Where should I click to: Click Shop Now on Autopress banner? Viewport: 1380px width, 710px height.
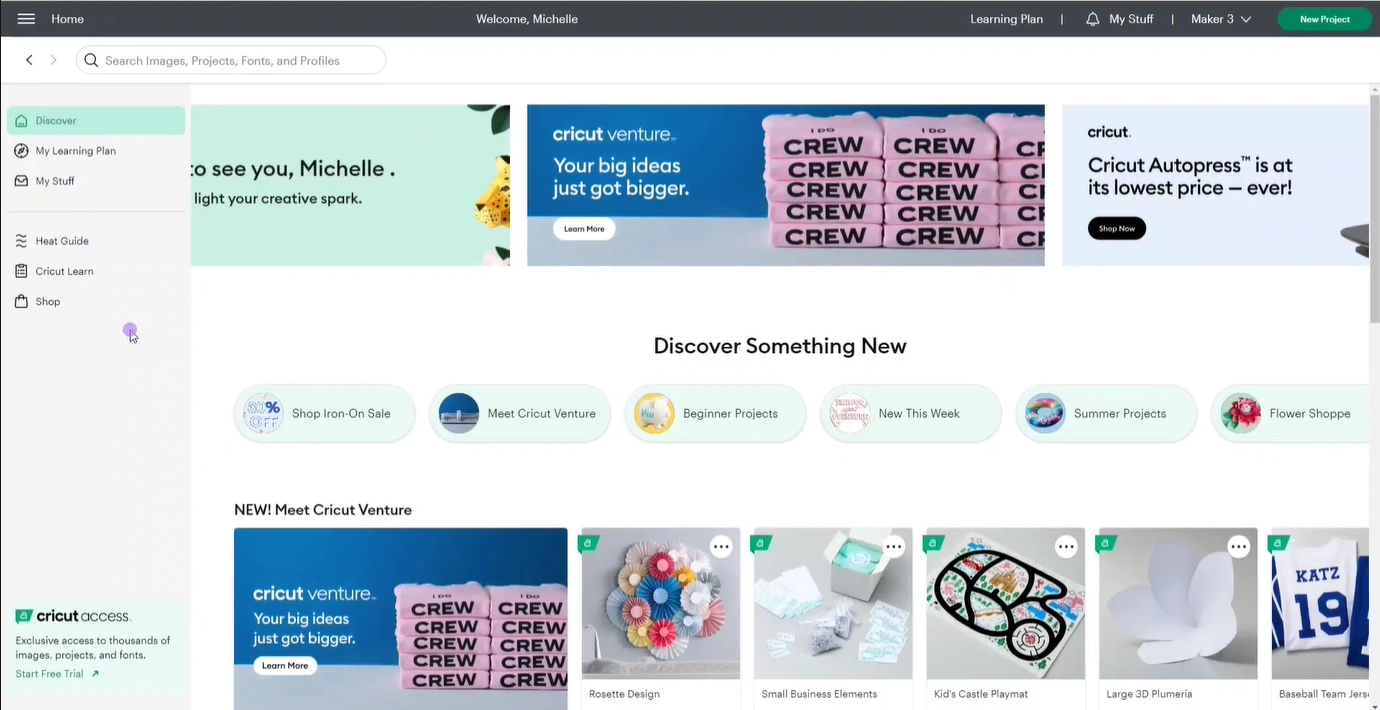pyautogui.click(x=1116, y=229)
